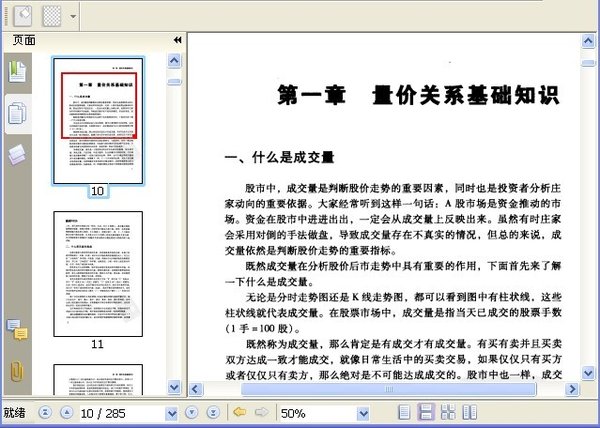Go to the last page button

[x=213, y=412]
